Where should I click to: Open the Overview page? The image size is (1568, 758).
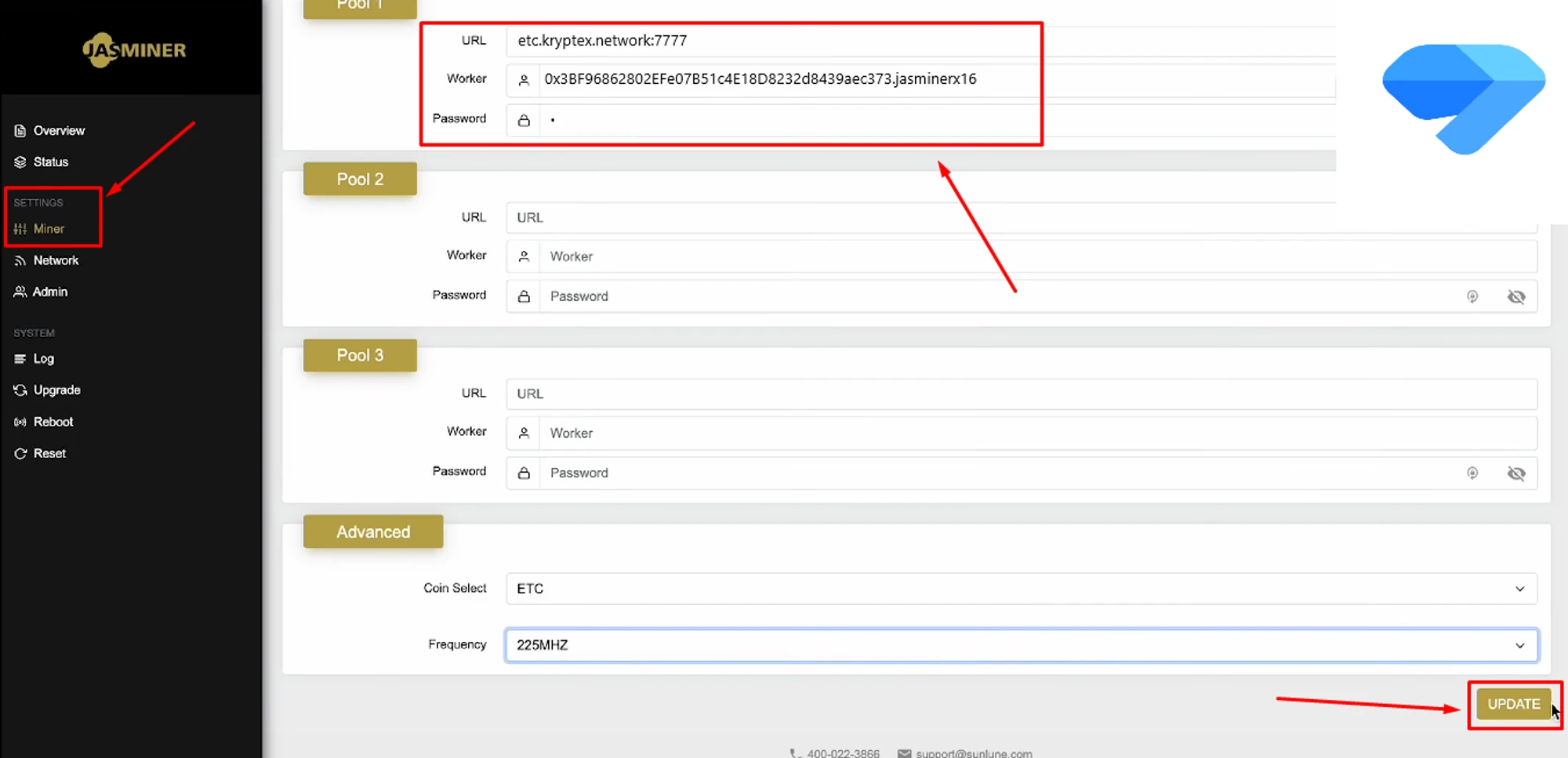[58, 131]
